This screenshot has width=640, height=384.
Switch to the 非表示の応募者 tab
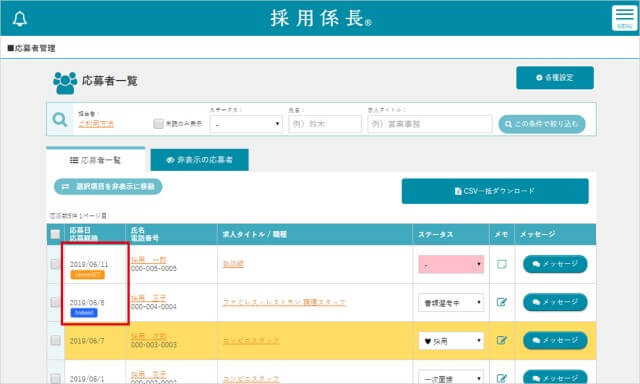[200, 160]
